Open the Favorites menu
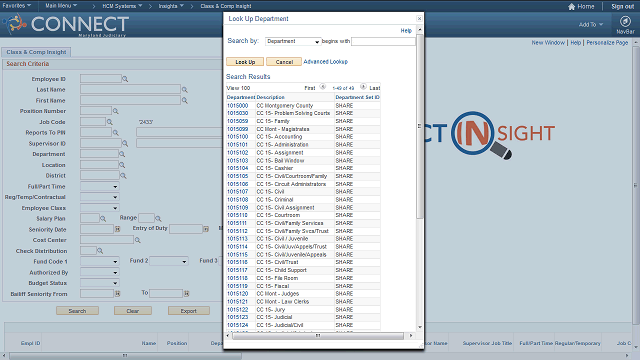The height and width of the screenshot is (360, 640). [17, 6]
